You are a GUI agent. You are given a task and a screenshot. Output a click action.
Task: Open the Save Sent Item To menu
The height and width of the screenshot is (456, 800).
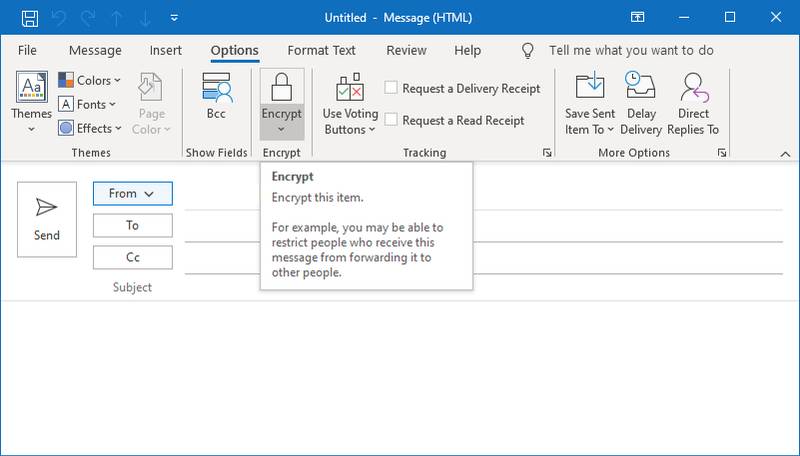click(590, 104)
